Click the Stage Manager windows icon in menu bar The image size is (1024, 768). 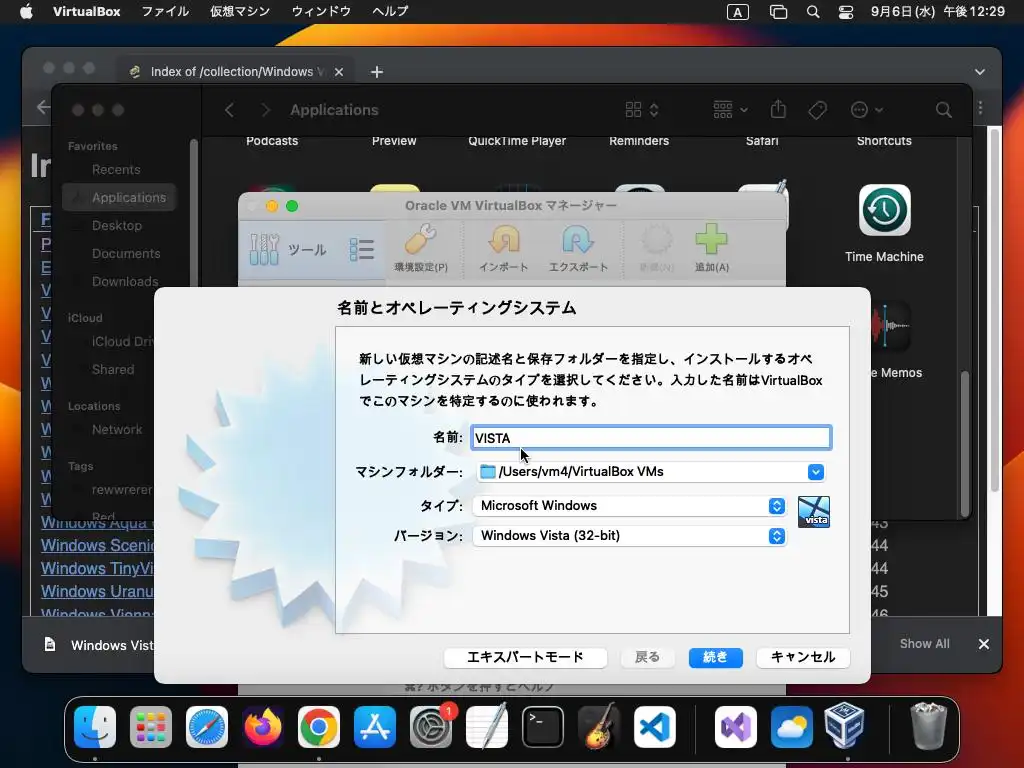pyautogui.click(x=778, y=12)
